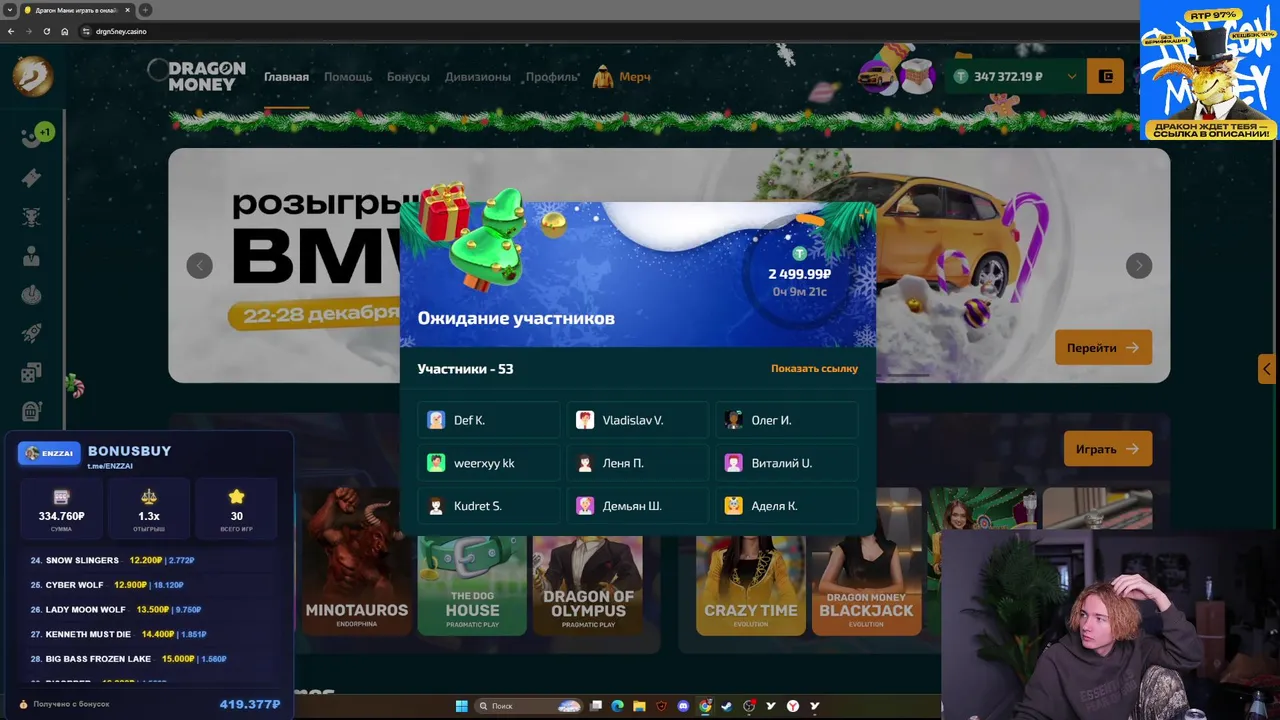This screenshot has width=1280, height=720.
Task: Open the browser home button
Action: 64,31
